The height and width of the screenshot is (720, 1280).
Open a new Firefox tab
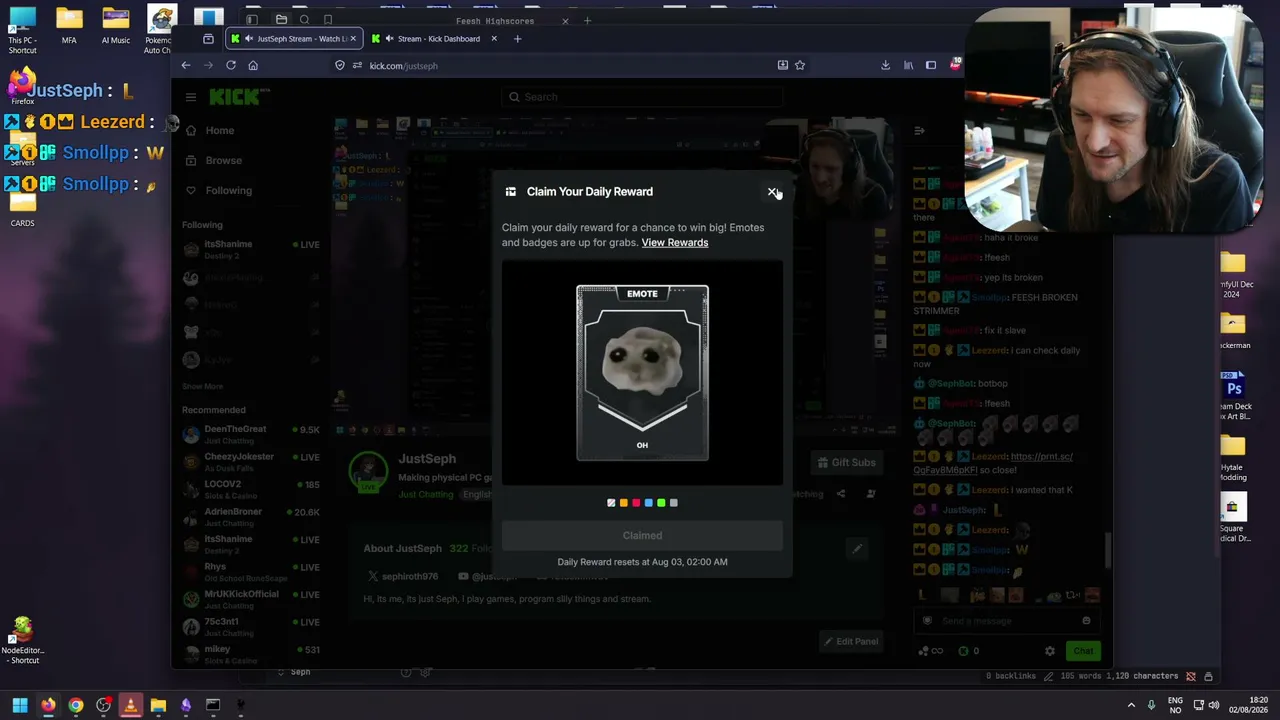[x=517, y=39]
